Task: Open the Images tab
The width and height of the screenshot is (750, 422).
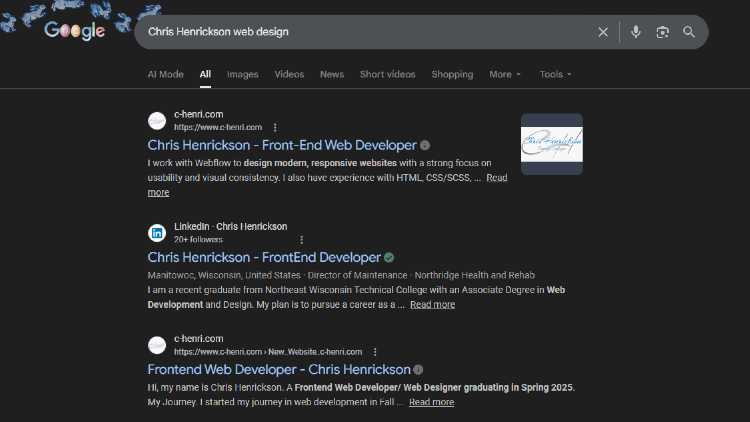Action: click(243, 74)
